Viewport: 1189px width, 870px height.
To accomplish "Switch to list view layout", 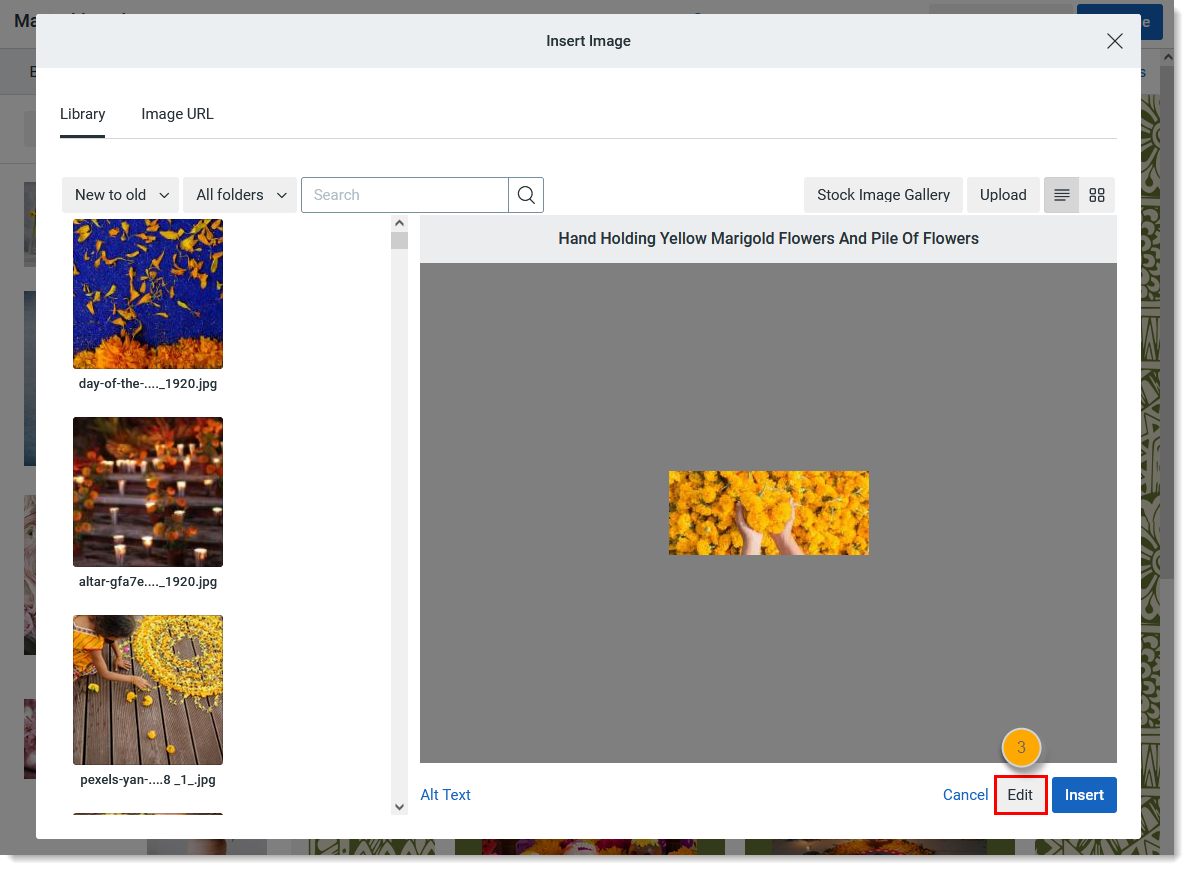I will tap(1062, 195).
